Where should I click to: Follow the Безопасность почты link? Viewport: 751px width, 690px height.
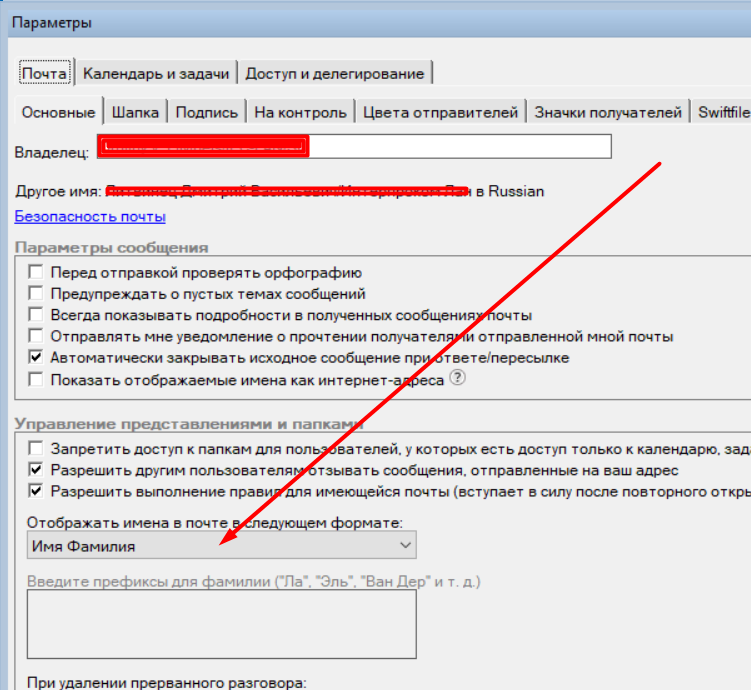click(x=90, y=216)
